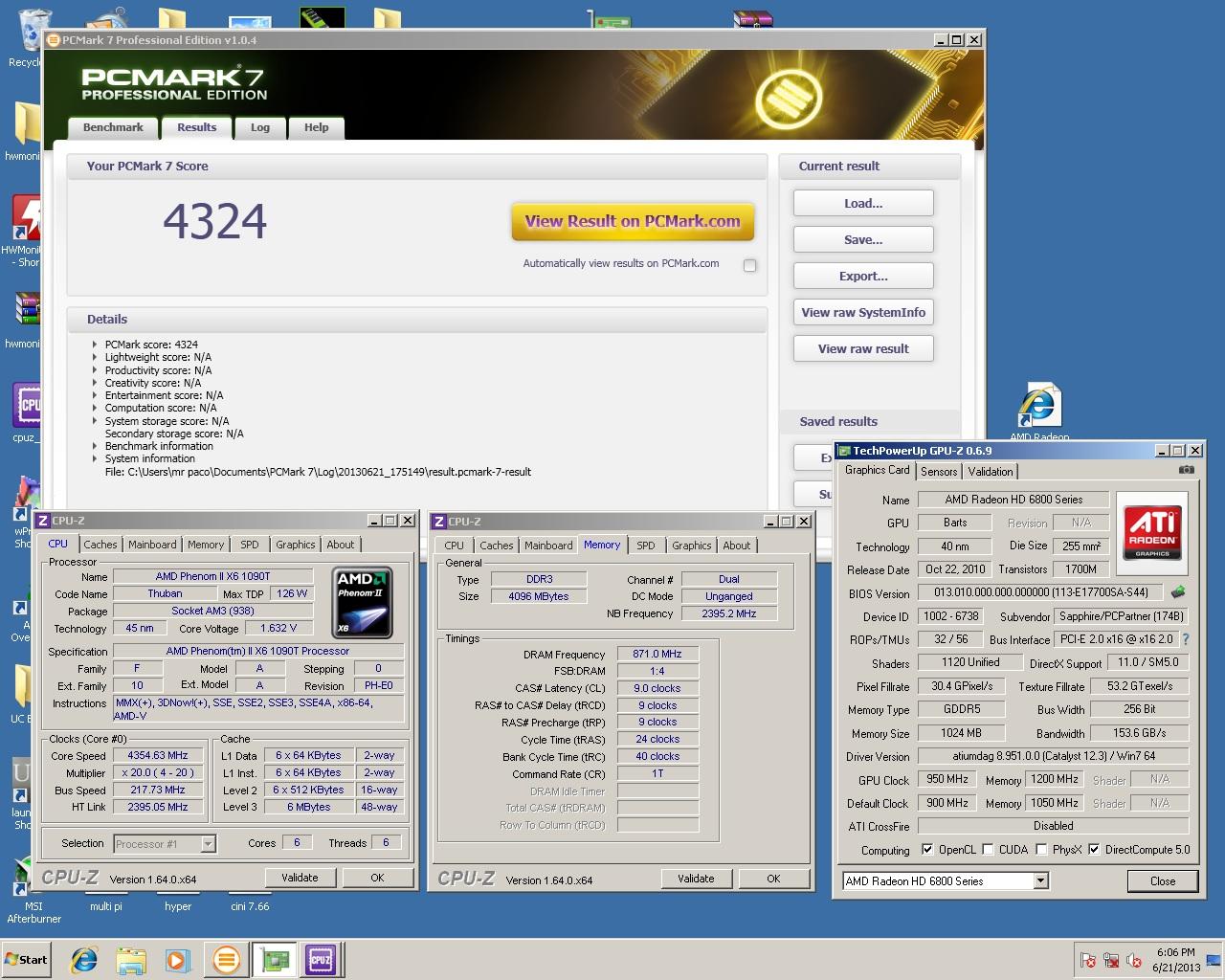The height and width of the screenshot is (980, 1225).
Task: Switch to PCMark 7 taskbar button
Action: 227,959
